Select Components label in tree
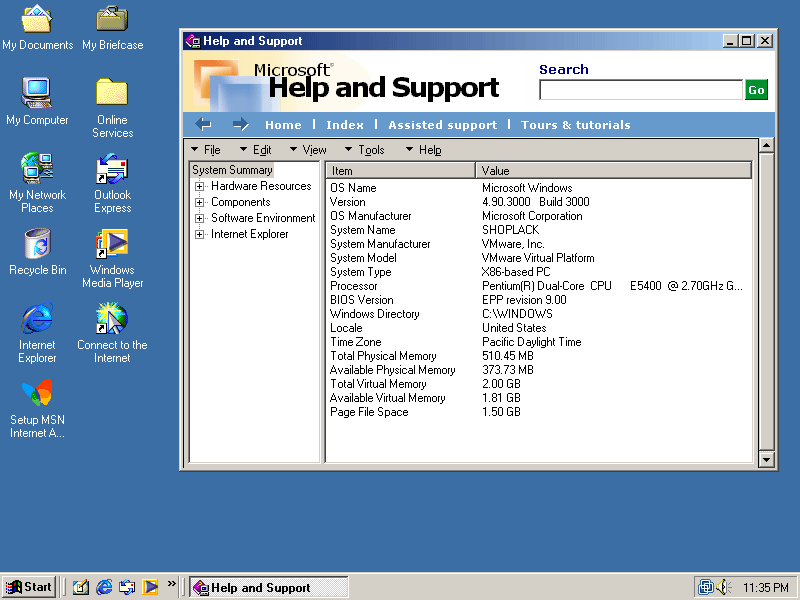Image resolution: width=800 pixels, height=600 pixels. tap(240, 202)
